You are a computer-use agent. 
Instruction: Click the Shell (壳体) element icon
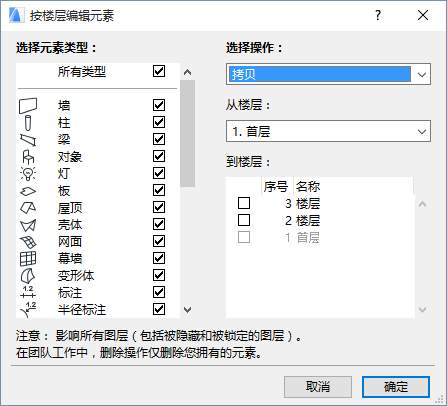tap(28, 225)
